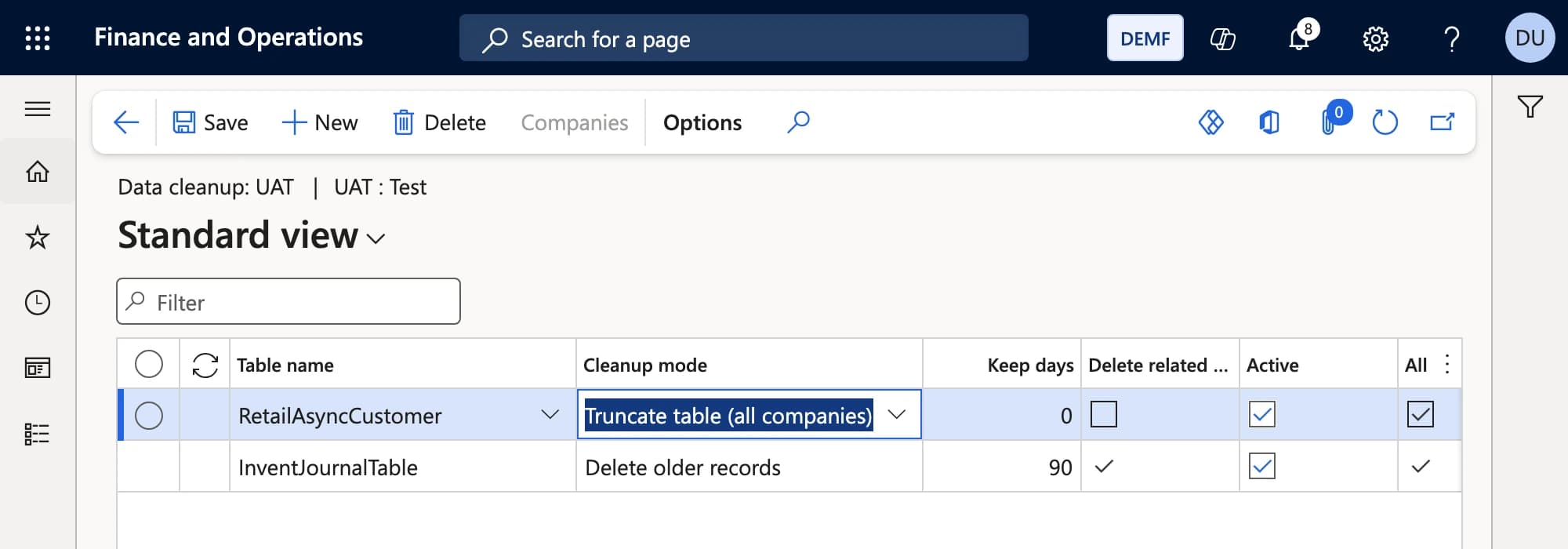Open the app launcher waffle menu
This screenshot has height=549, width=1568.
(38, 38)
